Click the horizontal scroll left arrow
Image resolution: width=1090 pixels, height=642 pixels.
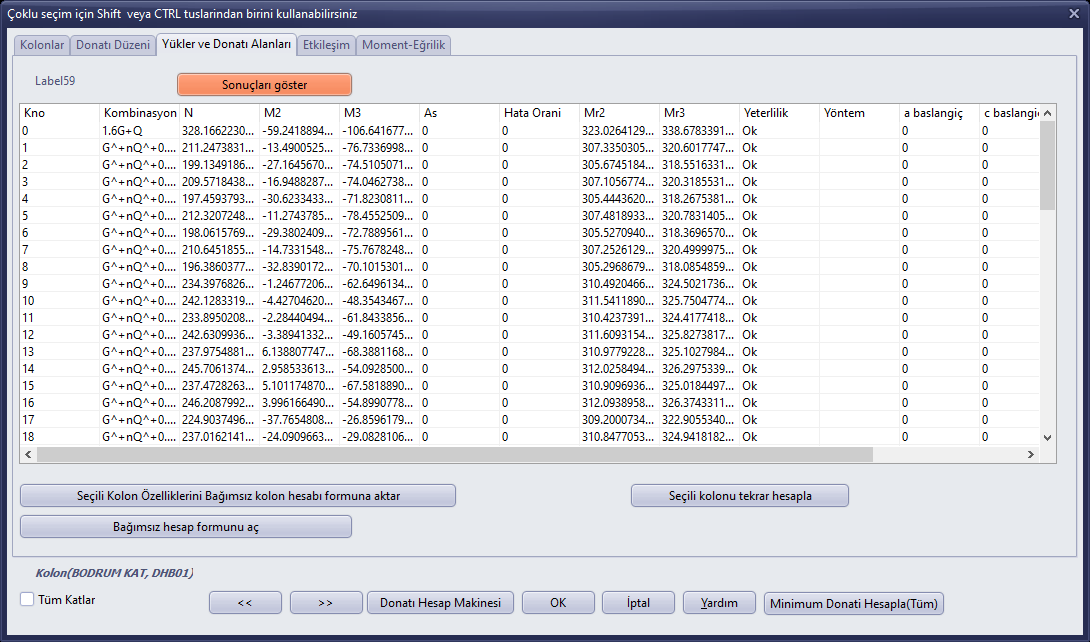coord(29,454)
